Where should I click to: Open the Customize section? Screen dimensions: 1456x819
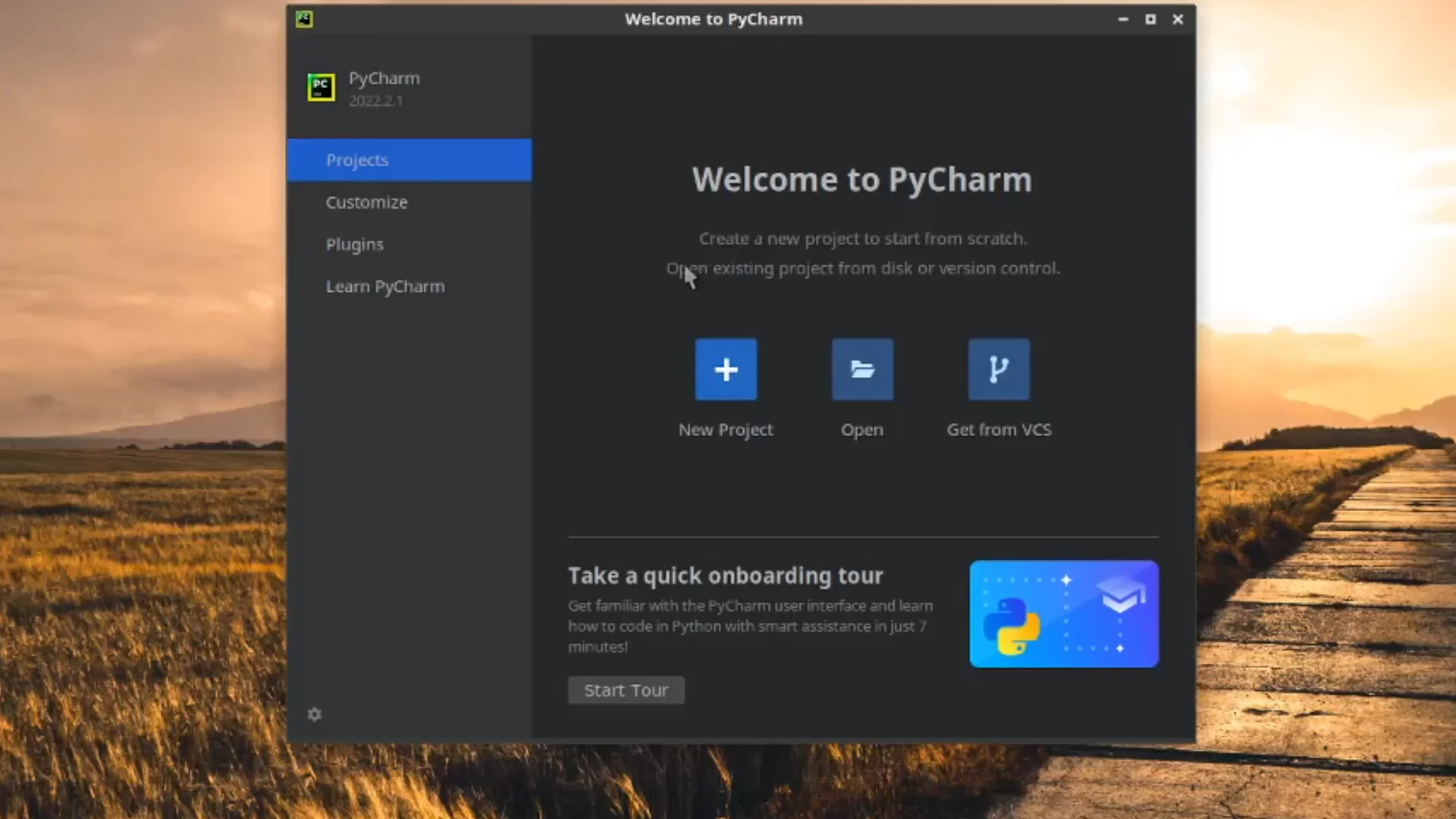click(366, 202)
